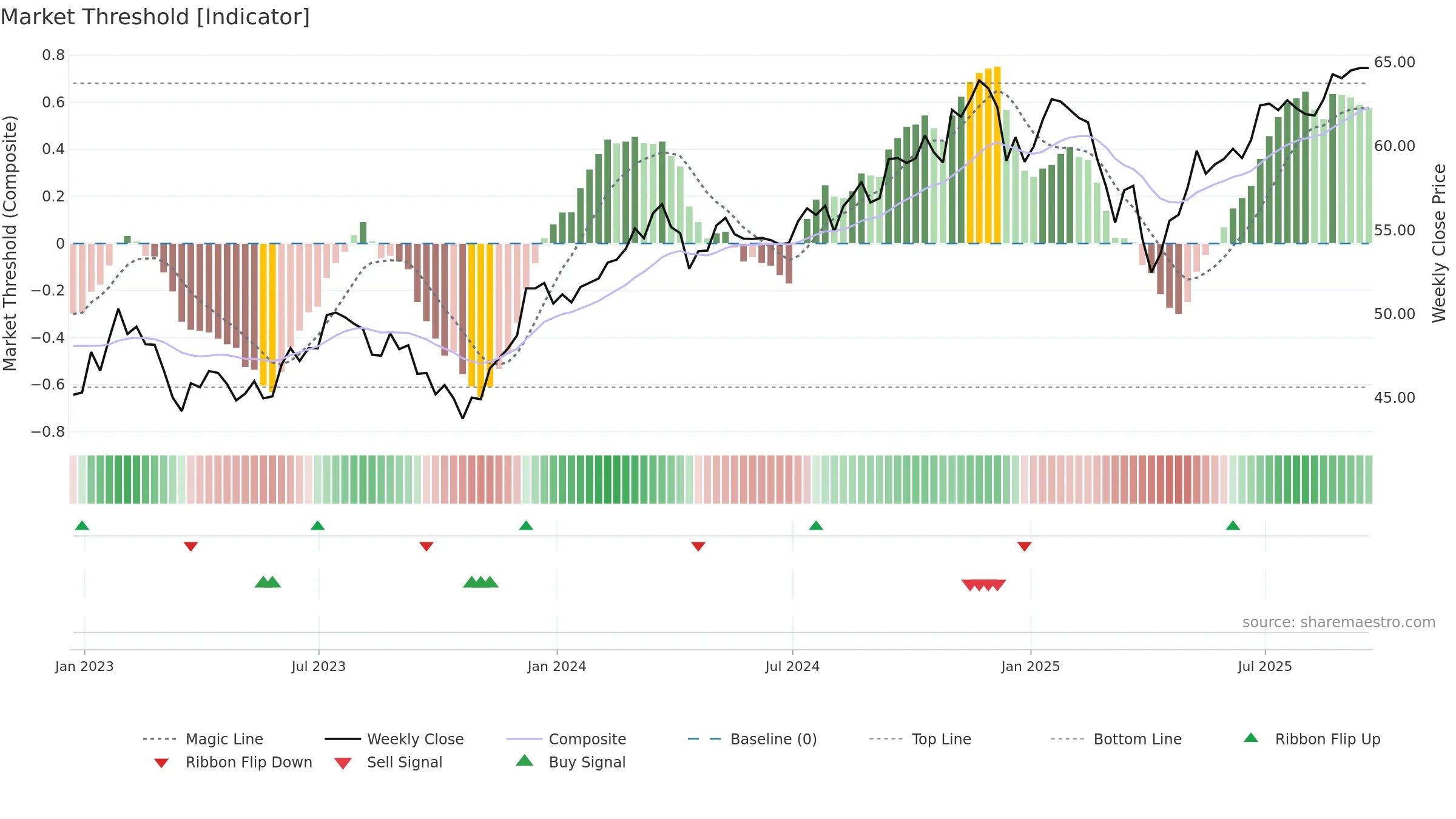This screenshot has height=819, width=1456.
Task: Click the Jan 2024 x-axis label
Action: (557, 666)
